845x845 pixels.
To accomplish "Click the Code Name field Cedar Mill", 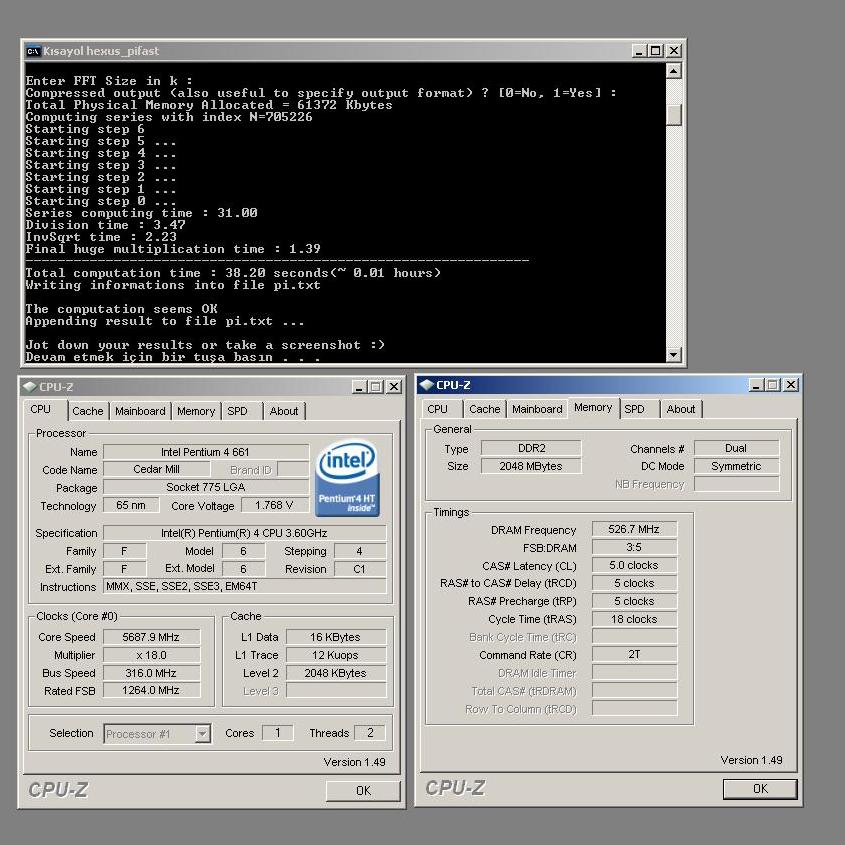I will [157, 469].
